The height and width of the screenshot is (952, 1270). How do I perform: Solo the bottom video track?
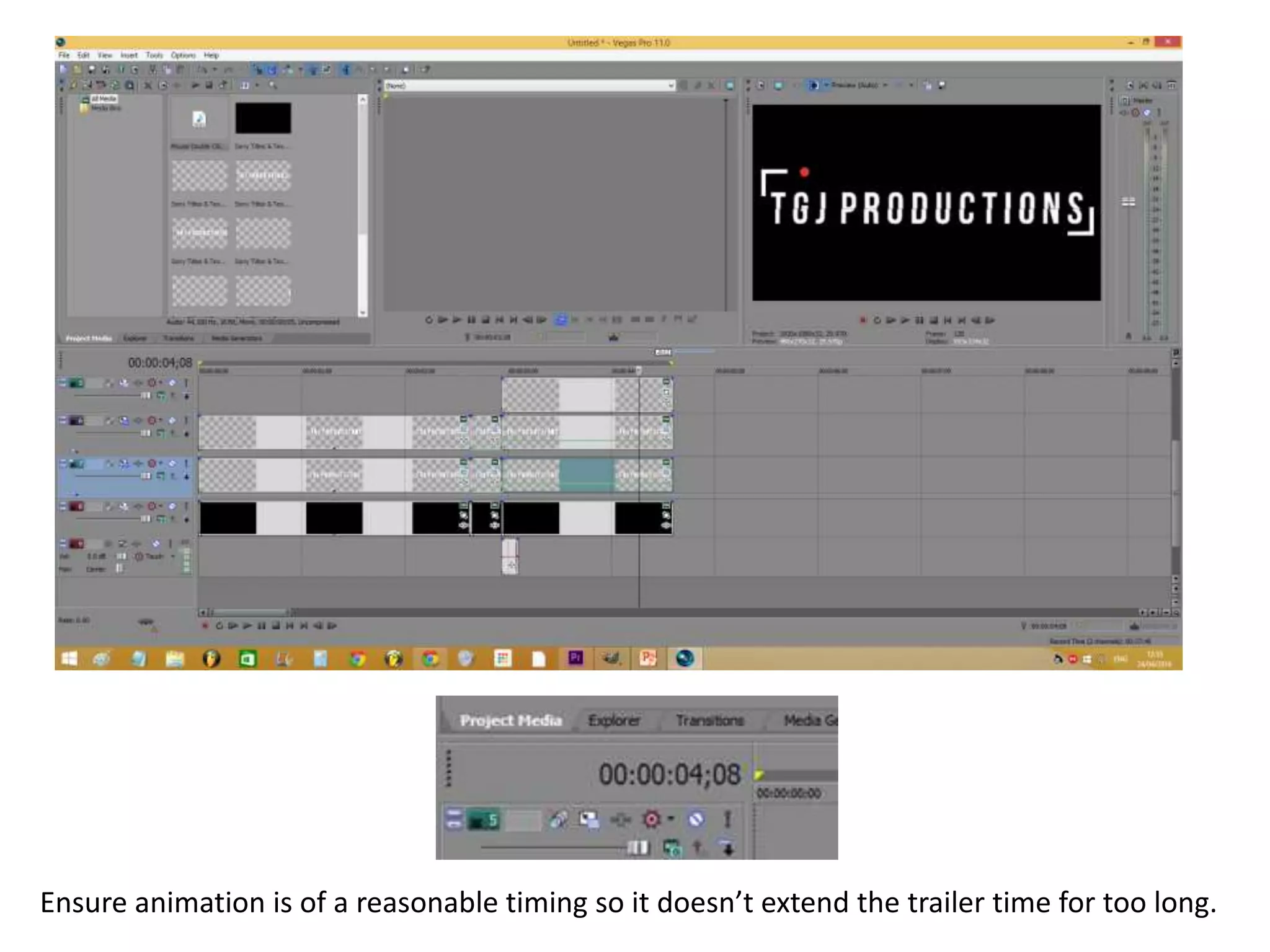(185, 507)
